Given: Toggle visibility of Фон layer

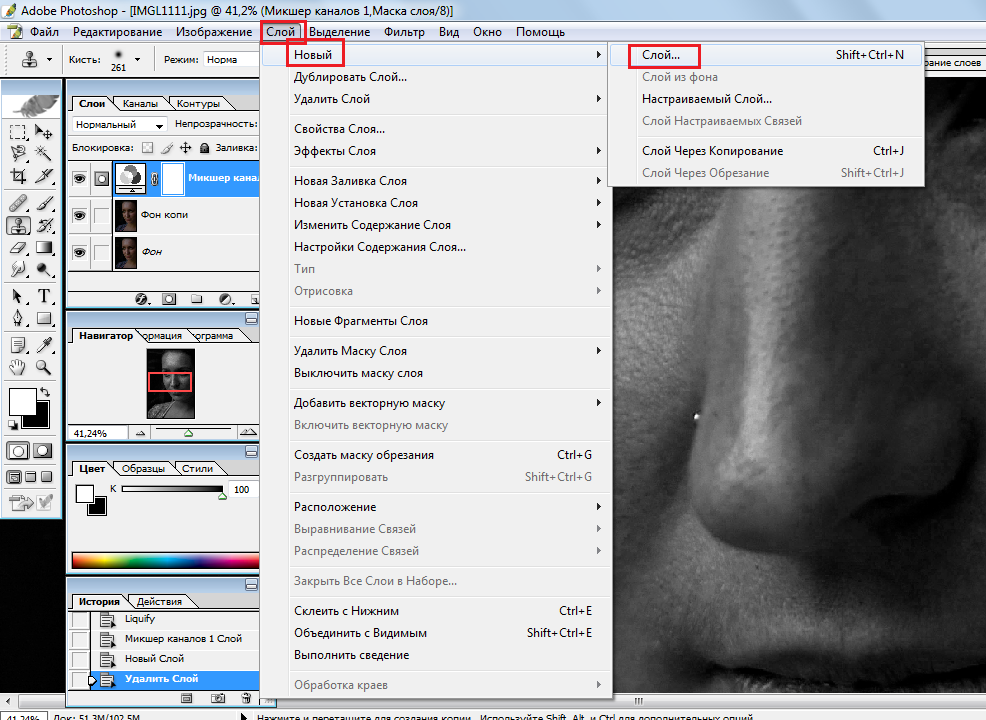Looking at the screenshot, I should click(79, 253).
